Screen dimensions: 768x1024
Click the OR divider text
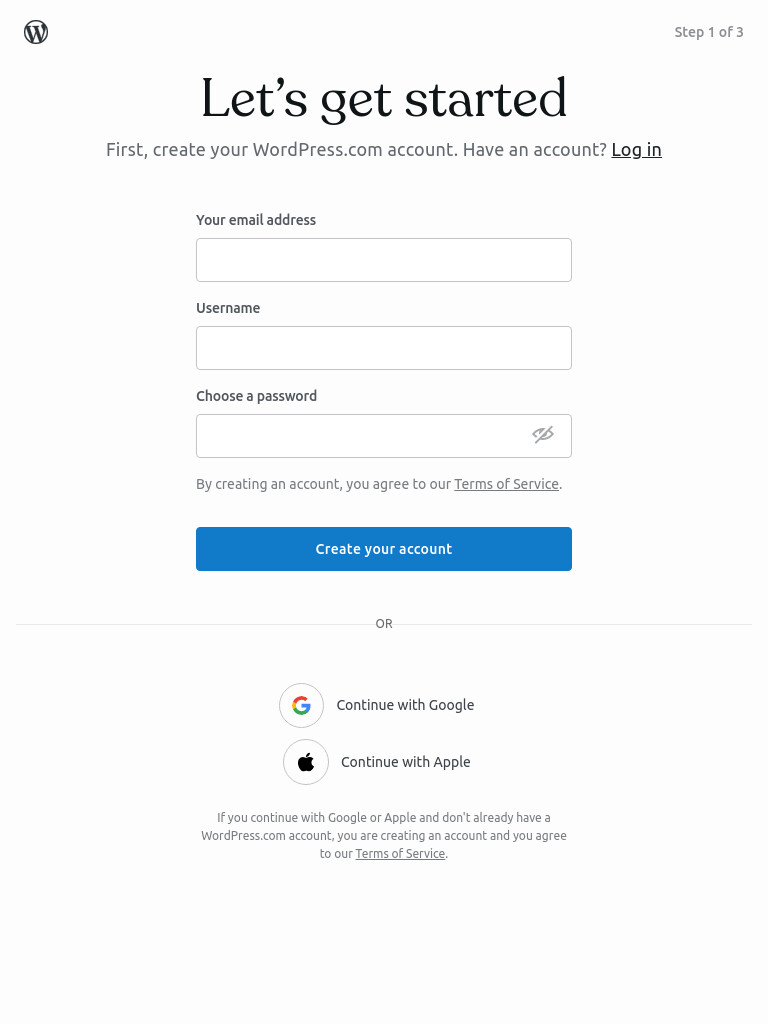tap(384, 624)
